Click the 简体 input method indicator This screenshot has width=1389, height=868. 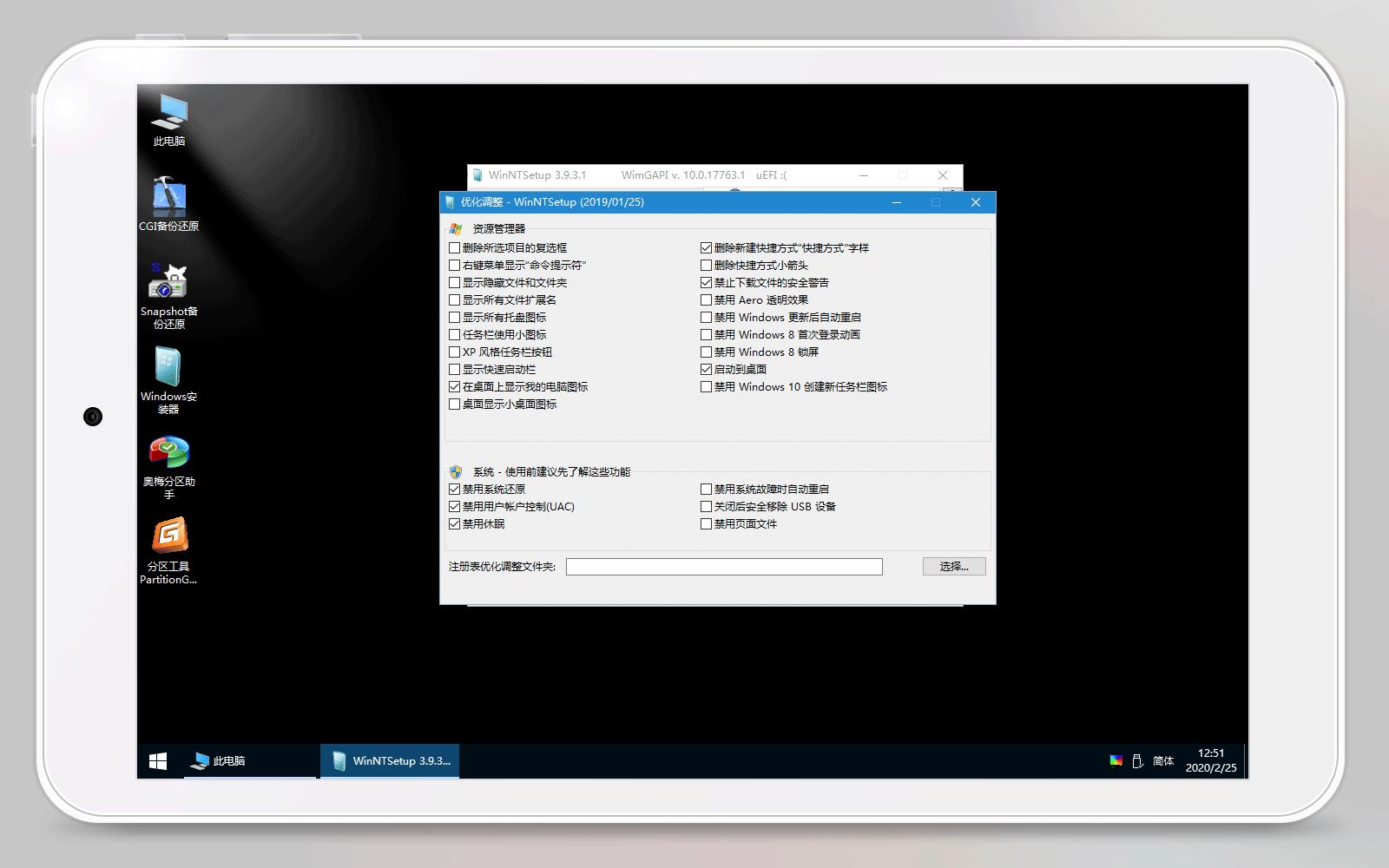tap(1162, 760)
